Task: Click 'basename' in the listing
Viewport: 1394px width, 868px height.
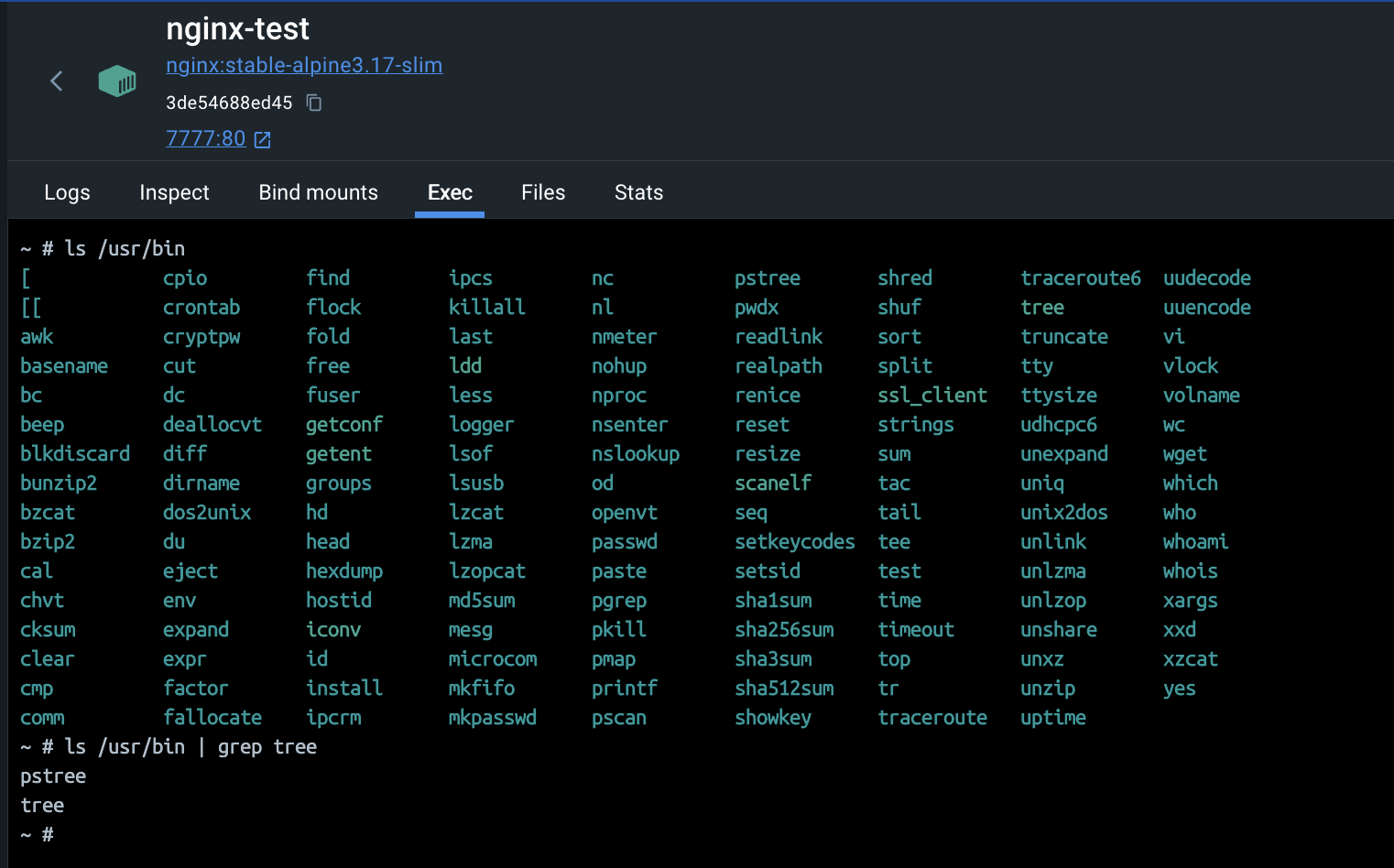Action: tap(64, 366)
